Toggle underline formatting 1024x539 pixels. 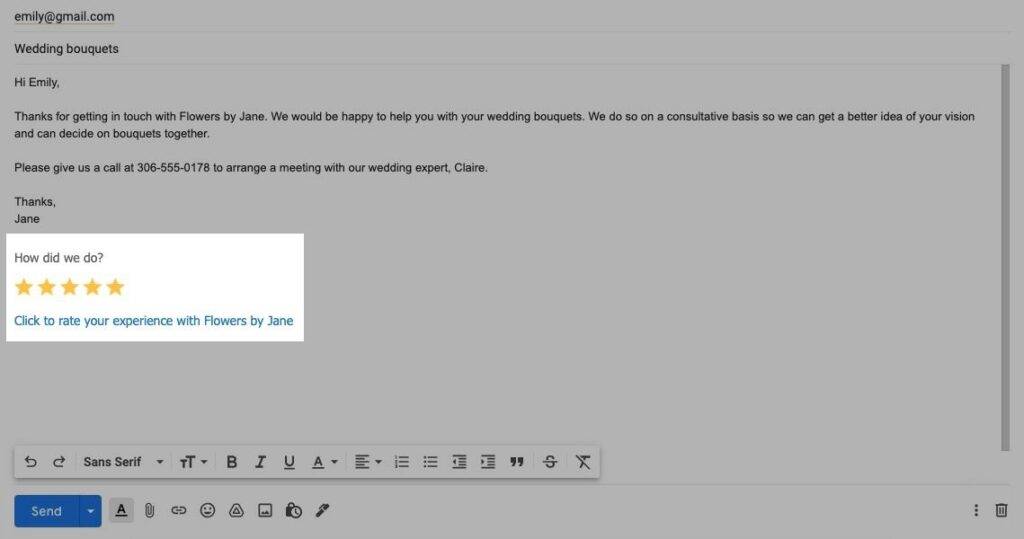(x=289, y=462)
